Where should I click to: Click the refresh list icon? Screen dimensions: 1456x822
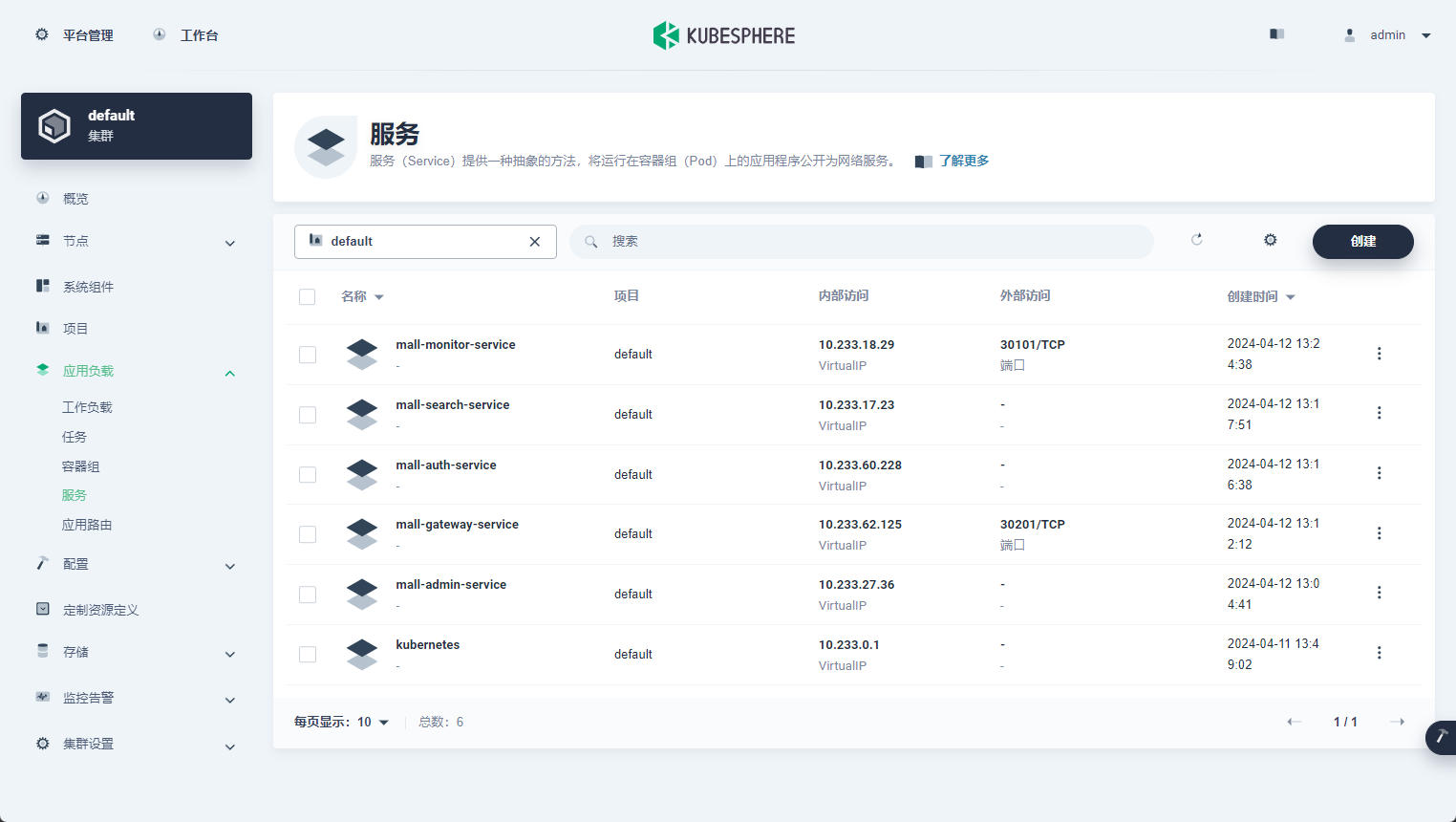pyautogui.click(x=1196, y=240)
